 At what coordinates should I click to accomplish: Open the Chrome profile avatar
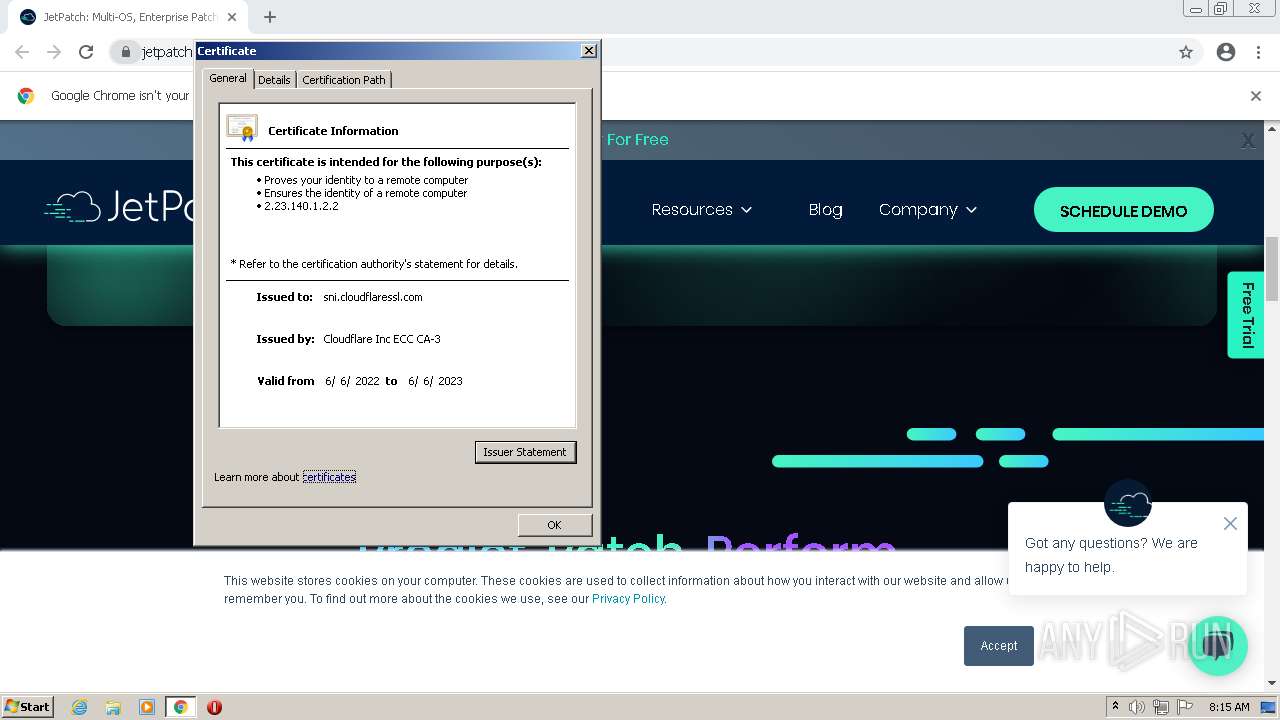coord(1226,52)
